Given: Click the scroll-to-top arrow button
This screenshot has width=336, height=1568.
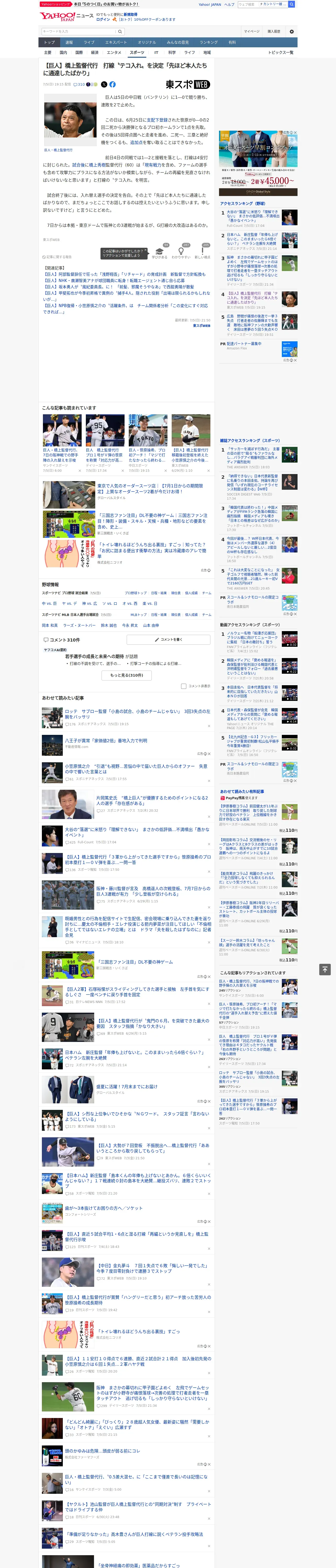Looking at the screenshot, I should pos(325,969).
